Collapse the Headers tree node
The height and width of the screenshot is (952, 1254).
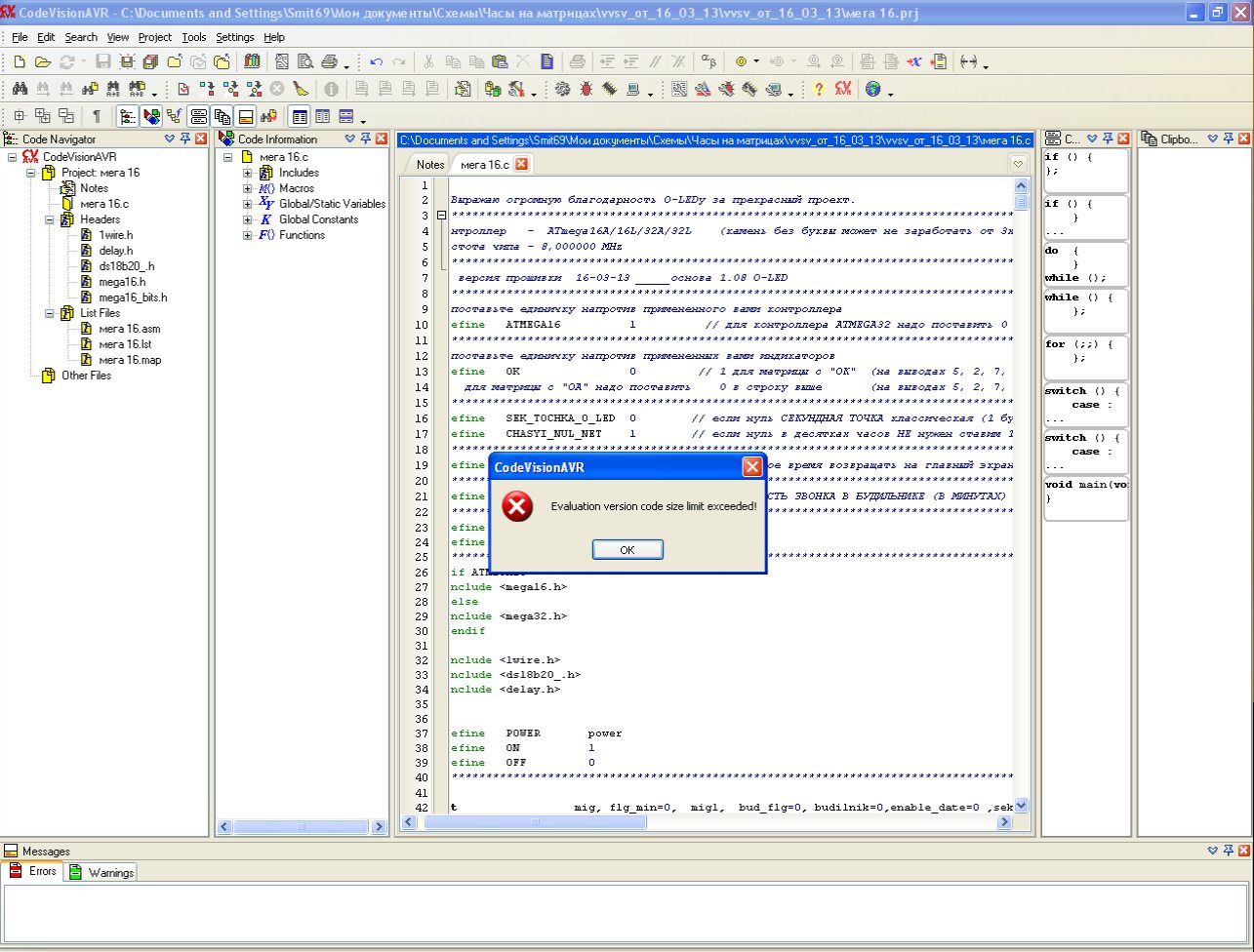pos(50,219)
